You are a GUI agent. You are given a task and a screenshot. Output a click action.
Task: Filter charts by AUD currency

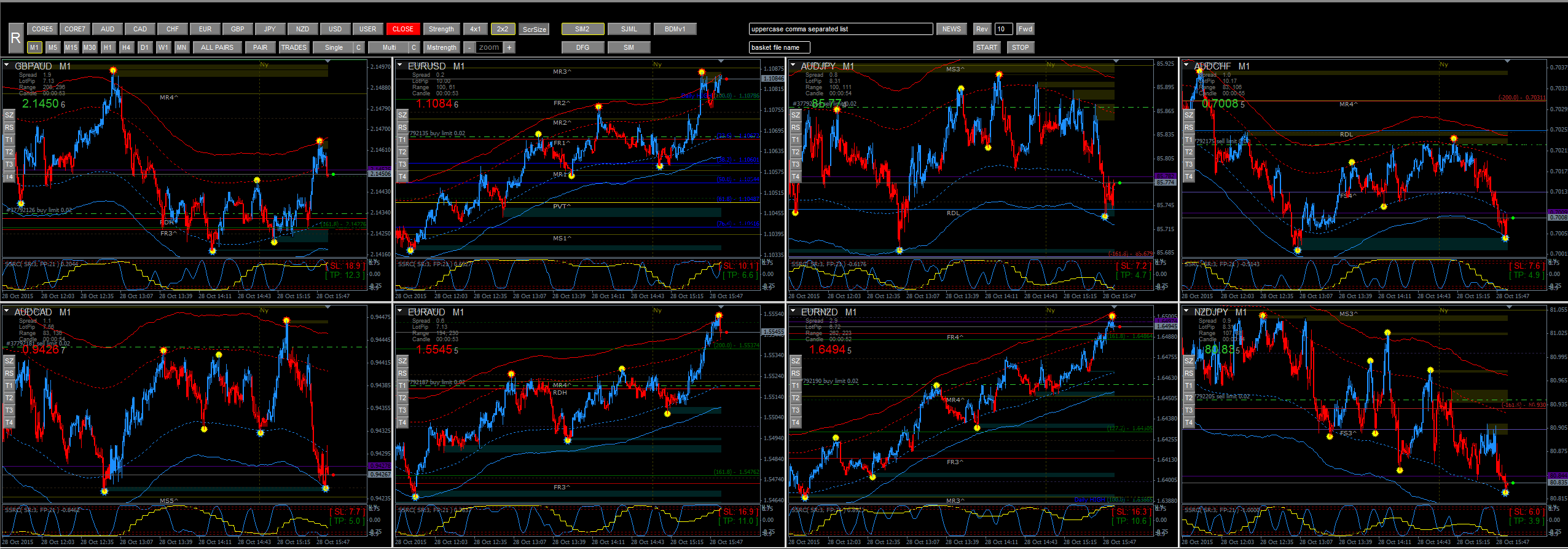click(108, 29)
